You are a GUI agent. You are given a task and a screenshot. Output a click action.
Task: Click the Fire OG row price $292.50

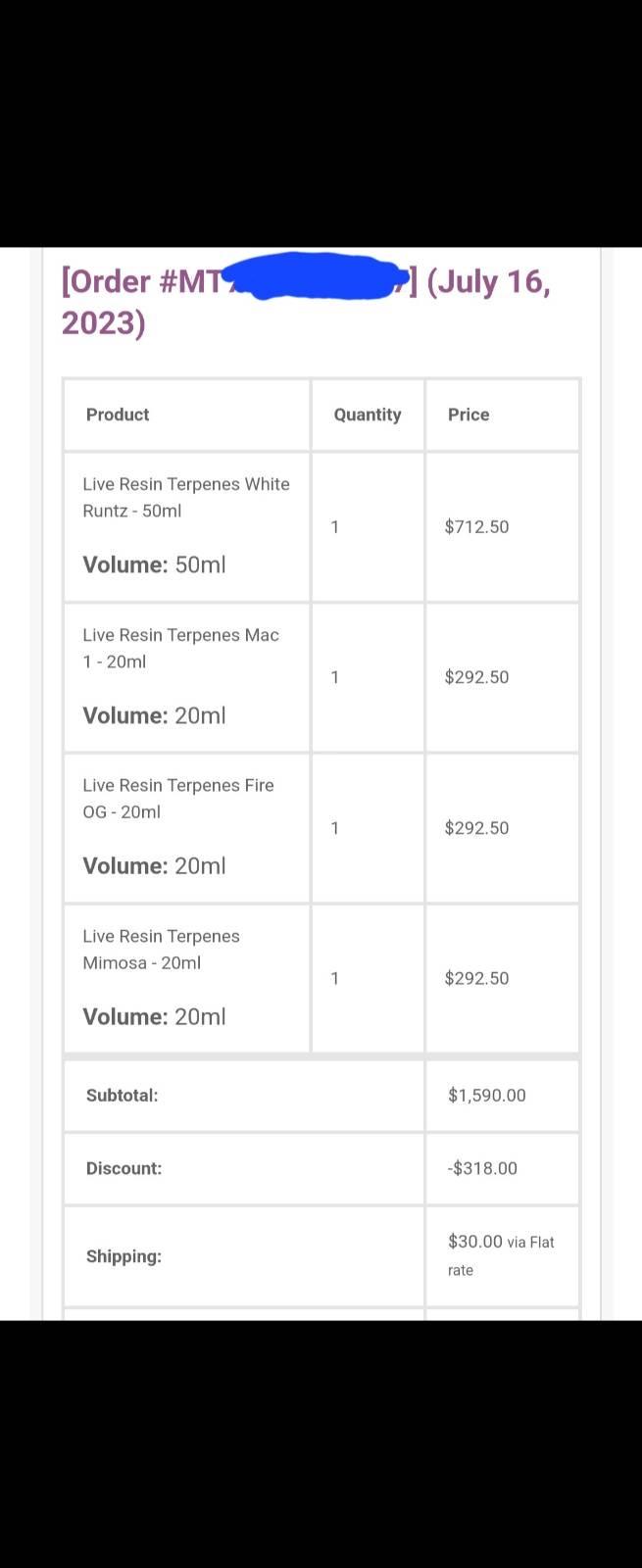(476, 828)
